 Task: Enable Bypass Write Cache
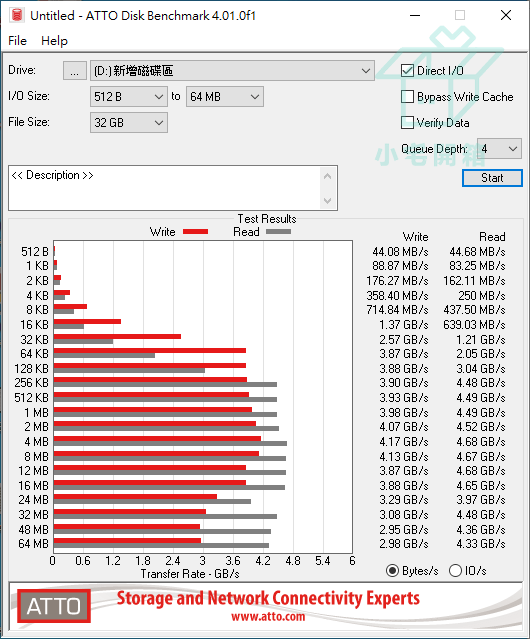click(x=407, y=97)
